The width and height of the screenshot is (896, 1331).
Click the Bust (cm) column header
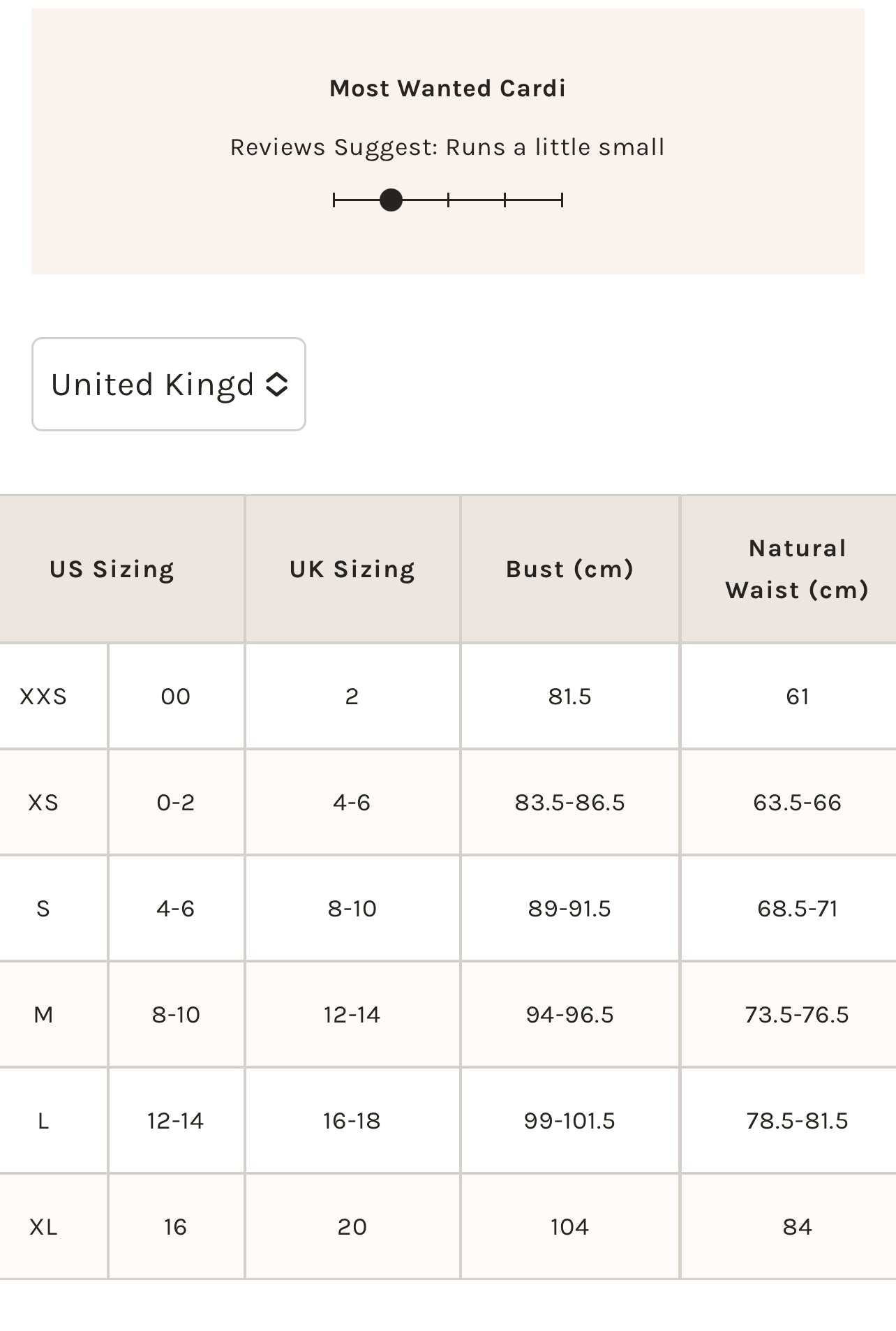(x=569, y=570)
